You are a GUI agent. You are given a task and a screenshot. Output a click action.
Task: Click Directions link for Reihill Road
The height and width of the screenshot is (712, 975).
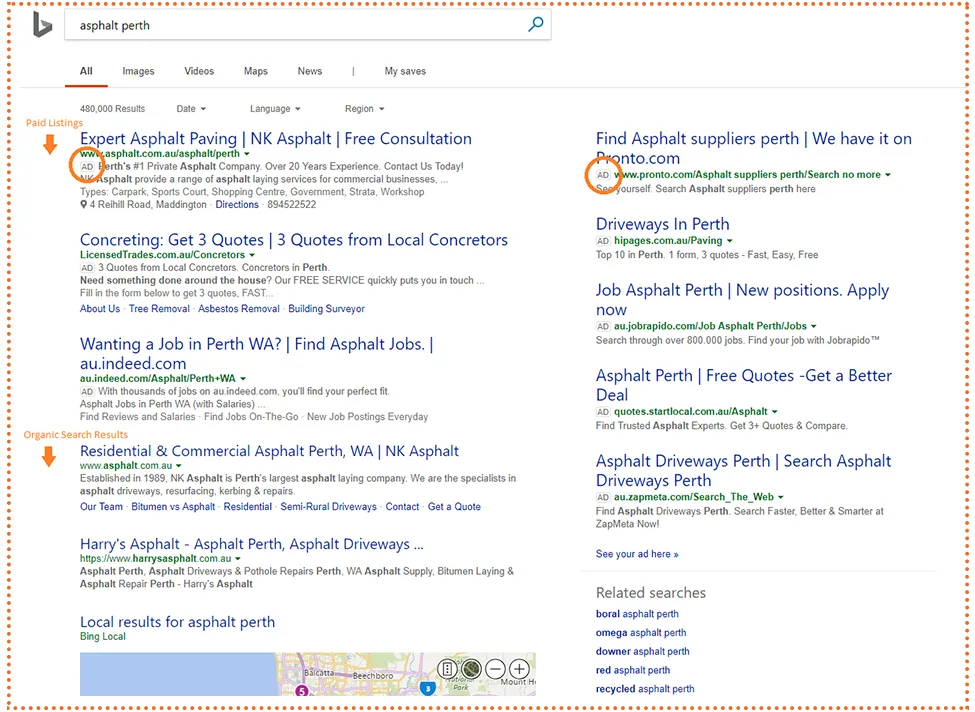coord(237,205)
